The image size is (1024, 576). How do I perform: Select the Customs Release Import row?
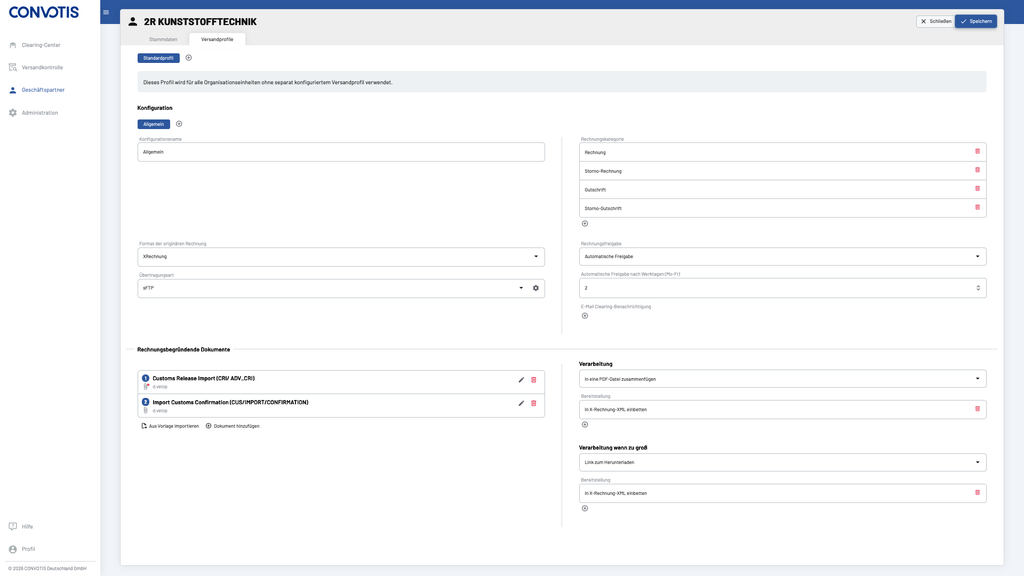click(x=341, y=382)
